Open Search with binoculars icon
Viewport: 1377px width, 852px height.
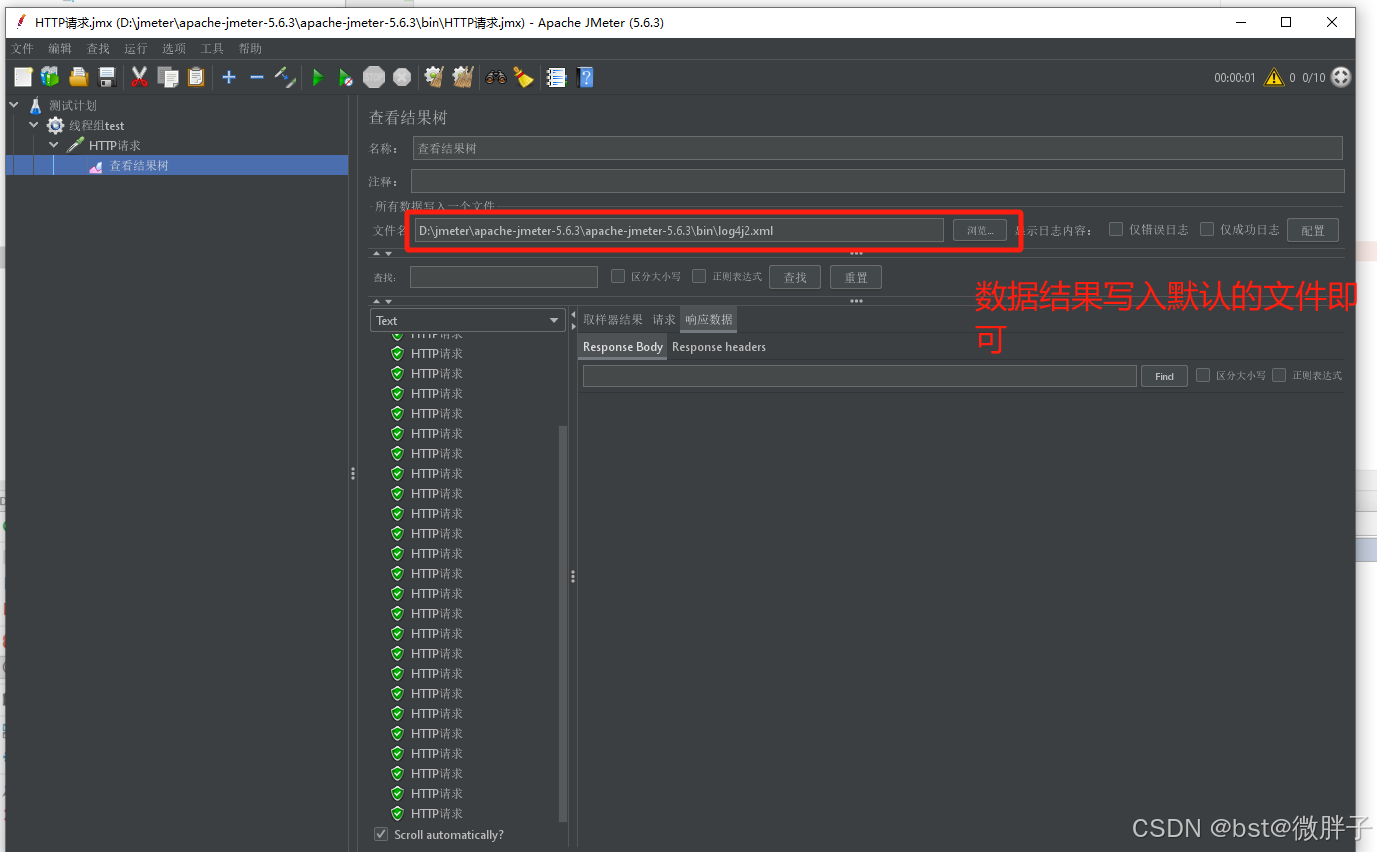(496, 77)
